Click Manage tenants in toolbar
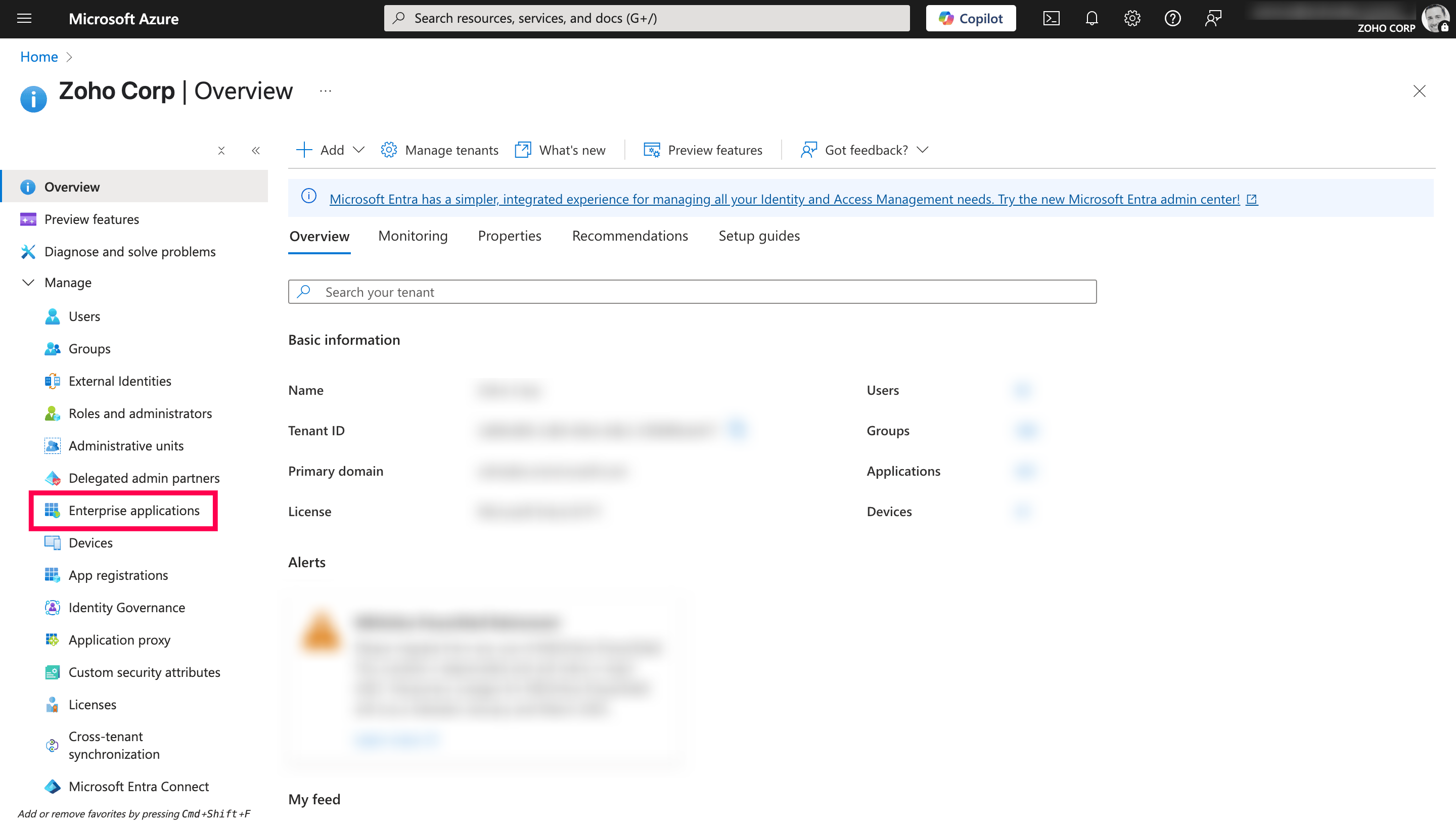Screen dimensions: 1456x824 [440, 150]
